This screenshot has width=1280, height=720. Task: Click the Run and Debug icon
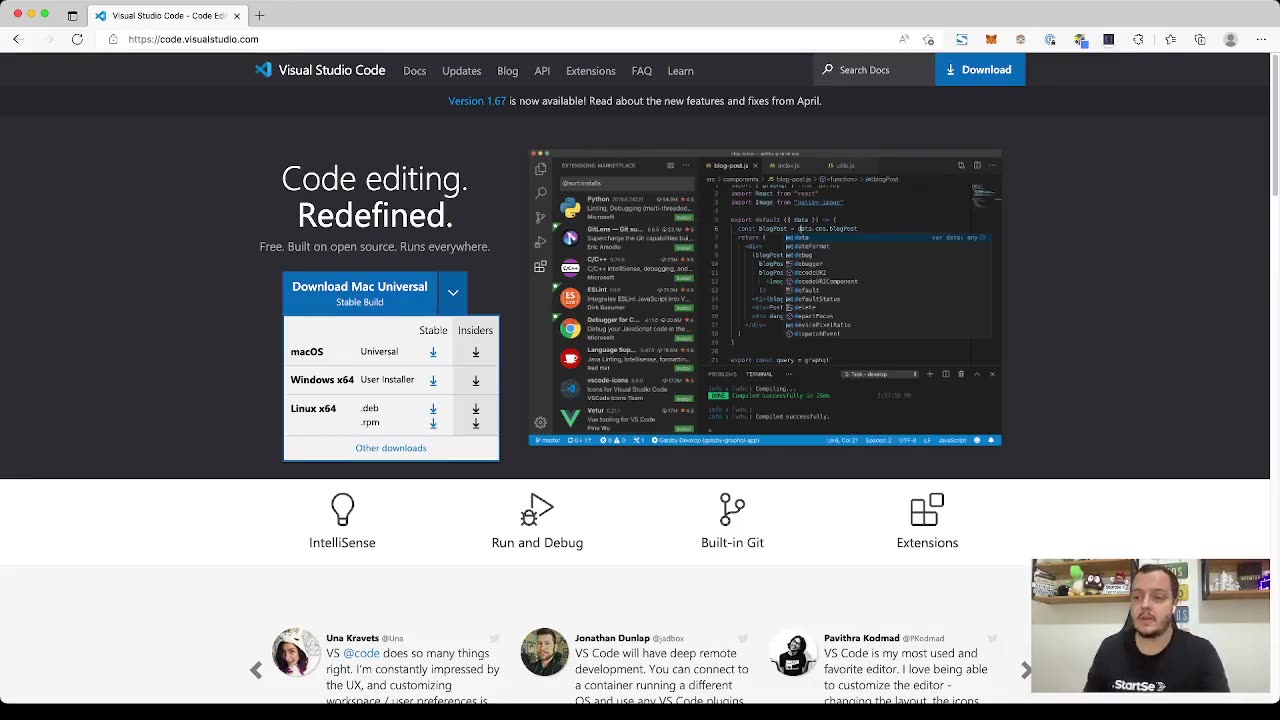pos(537,510)
